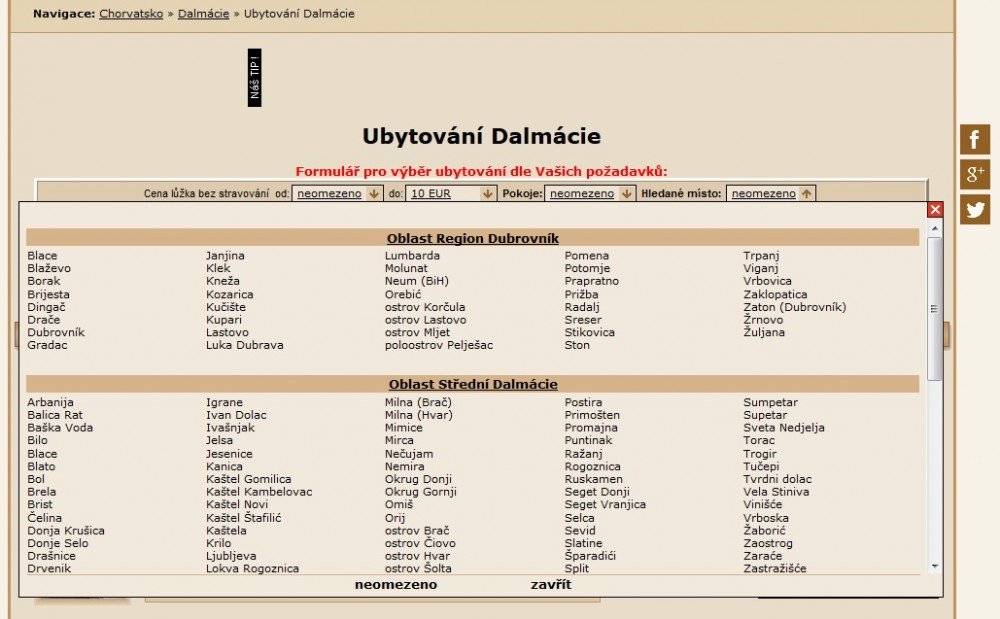Open the Facebook share icon

[x=975, y=140]
